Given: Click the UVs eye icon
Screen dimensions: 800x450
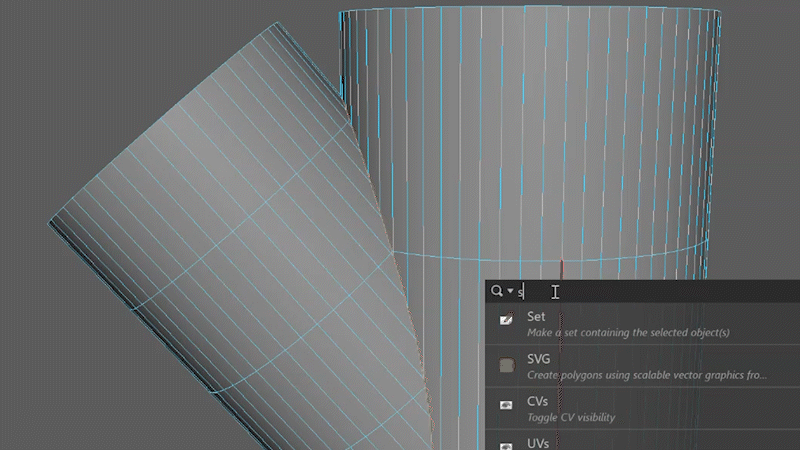Looking at the screenshot, I should [506, 446].
